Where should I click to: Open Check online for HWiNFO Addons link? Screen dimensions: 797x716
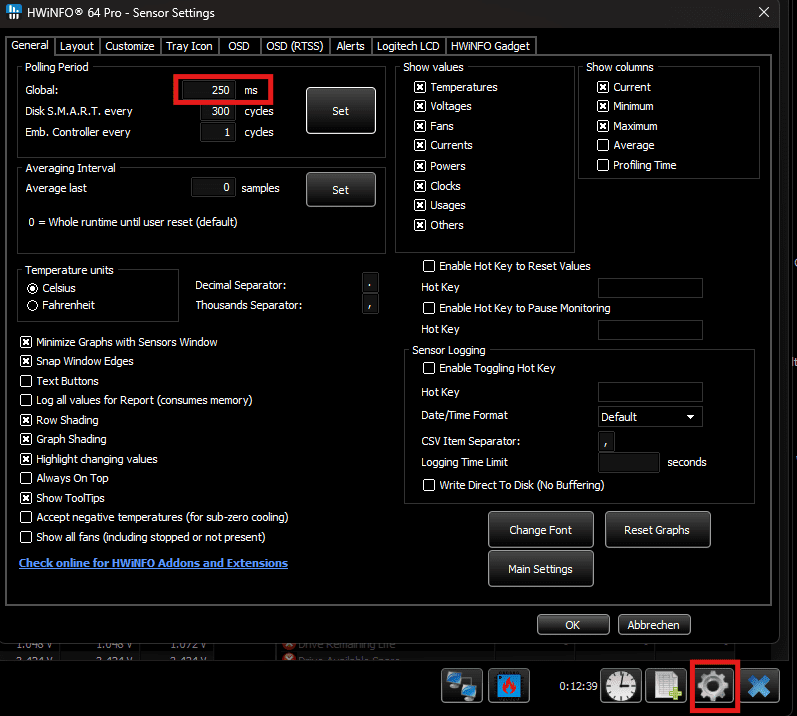pyautogui.click(x=154, y=563)
